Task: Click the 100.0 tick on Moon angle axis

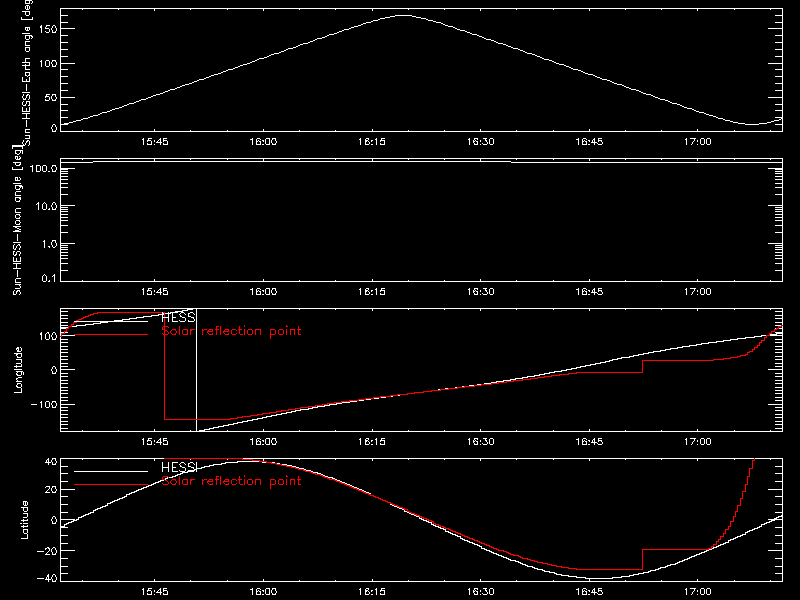Action: click(43, 168)
